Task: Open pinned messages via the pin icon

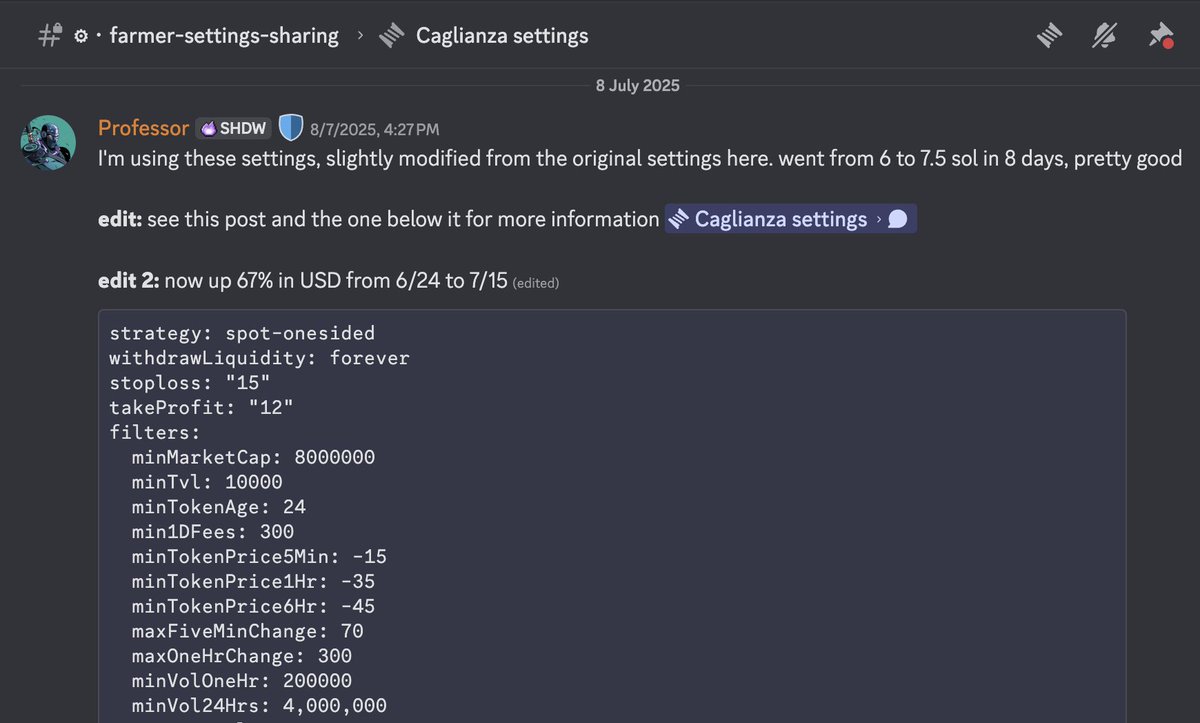Action: tap(1160, 36)
